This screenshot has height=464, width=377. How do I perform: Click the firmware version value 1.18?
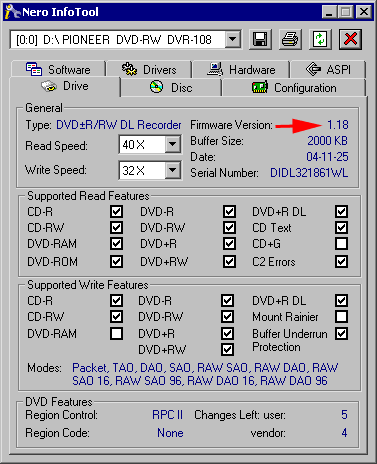(x=338, y=125)
